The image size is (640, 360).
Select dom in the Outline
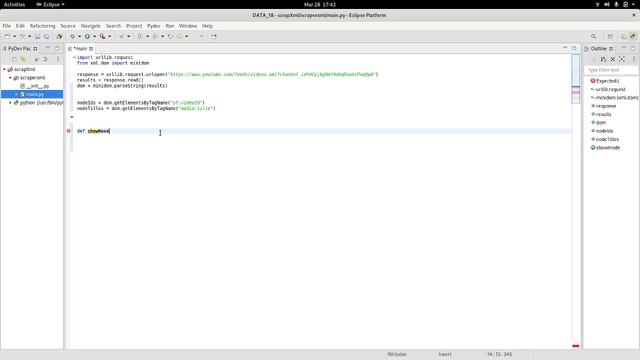tap(601, 122)
